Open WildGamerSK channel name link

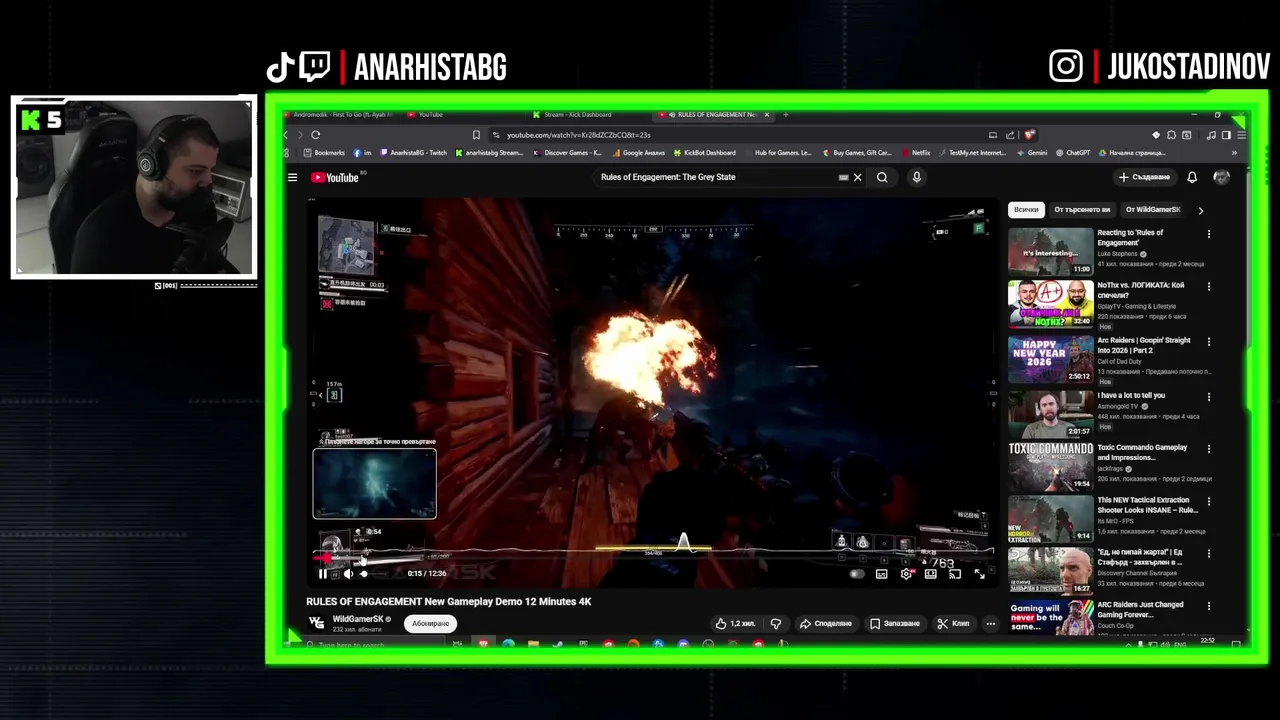pyautogui.click(x=357, y=619)
